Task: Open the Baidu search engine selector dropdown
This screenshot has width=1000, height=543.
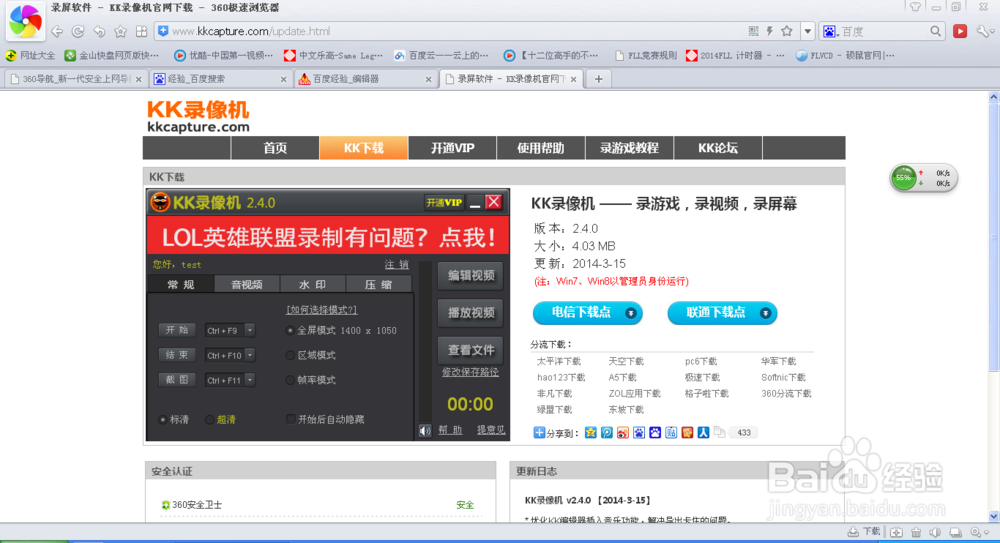Action: pos(830,31)
